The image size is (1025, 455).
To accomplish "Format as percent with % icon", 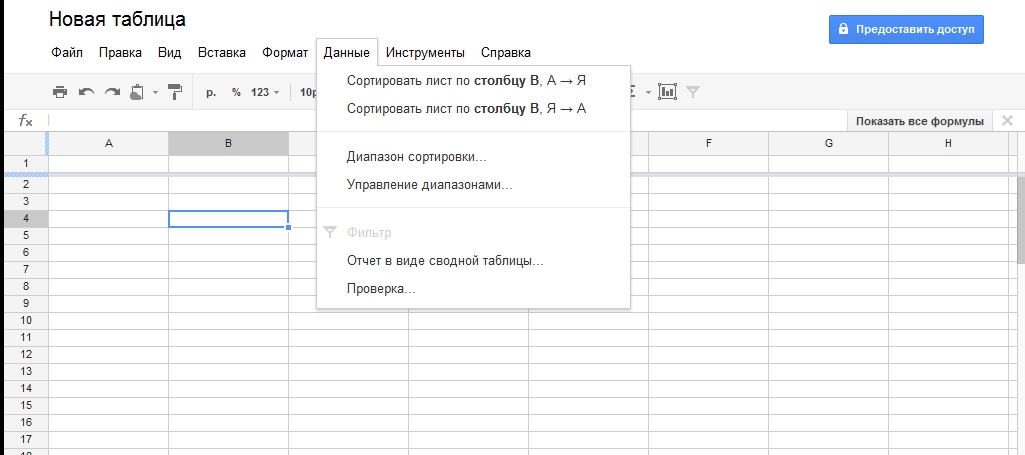I will tap(237, 92).
